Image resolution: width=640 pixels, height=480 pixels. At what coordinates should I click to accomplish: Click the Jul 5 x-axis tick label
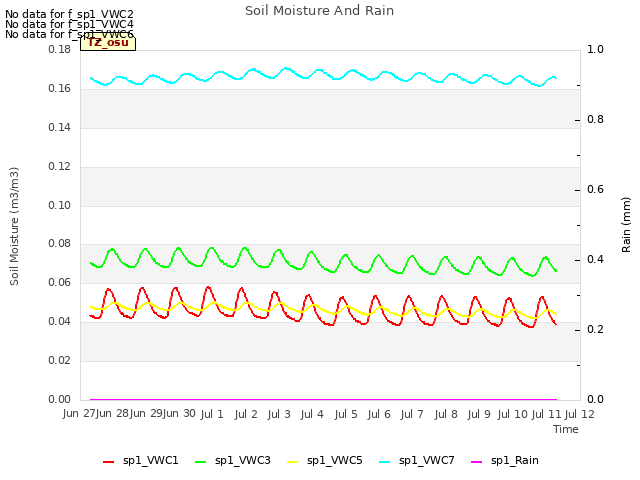pyautogui.click(x=346, y=414)
